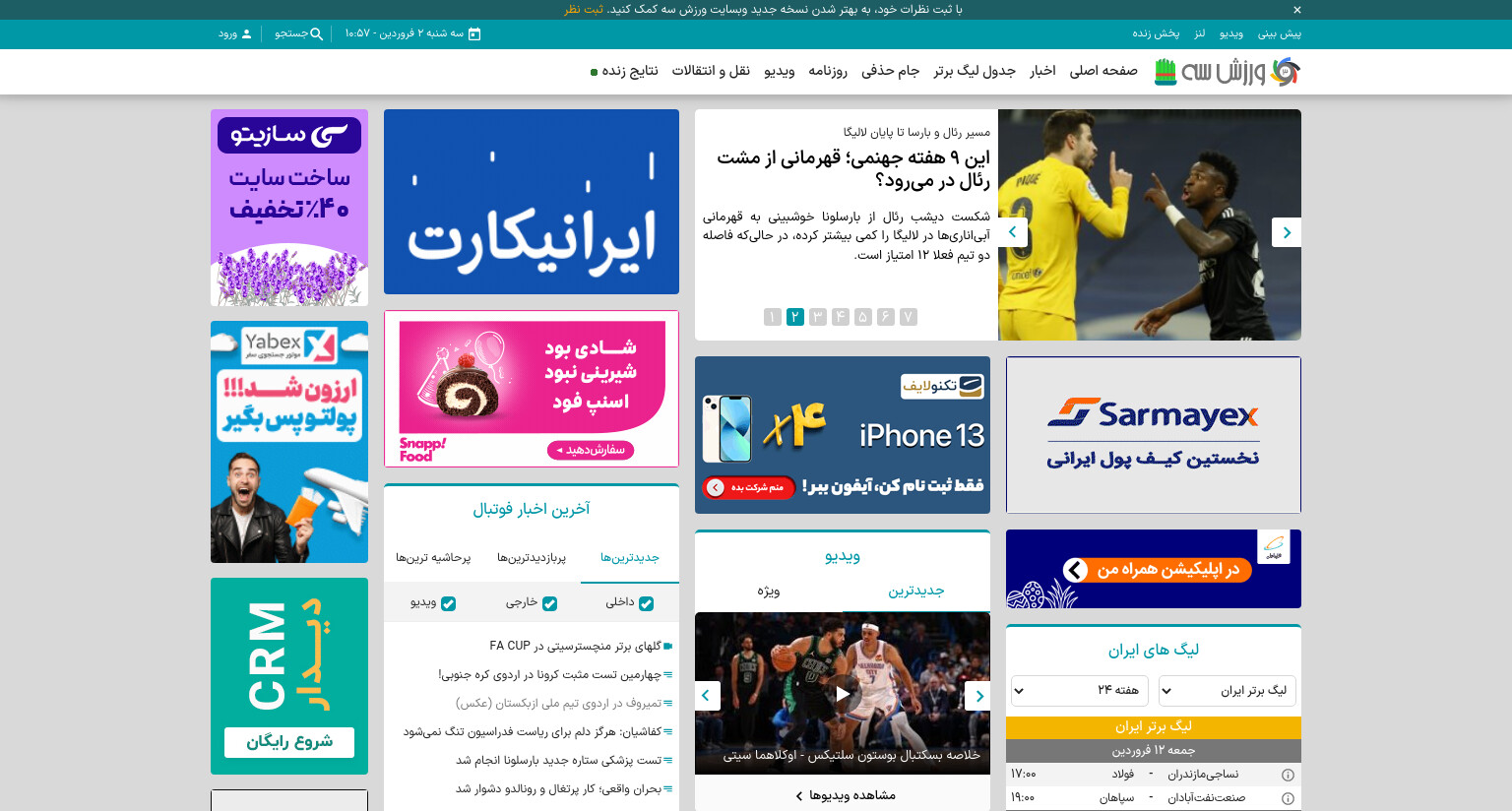Play the Celtics basketball video
Image resolution: width=1512 pixels, height=811 pixels.
coord(843,694)
